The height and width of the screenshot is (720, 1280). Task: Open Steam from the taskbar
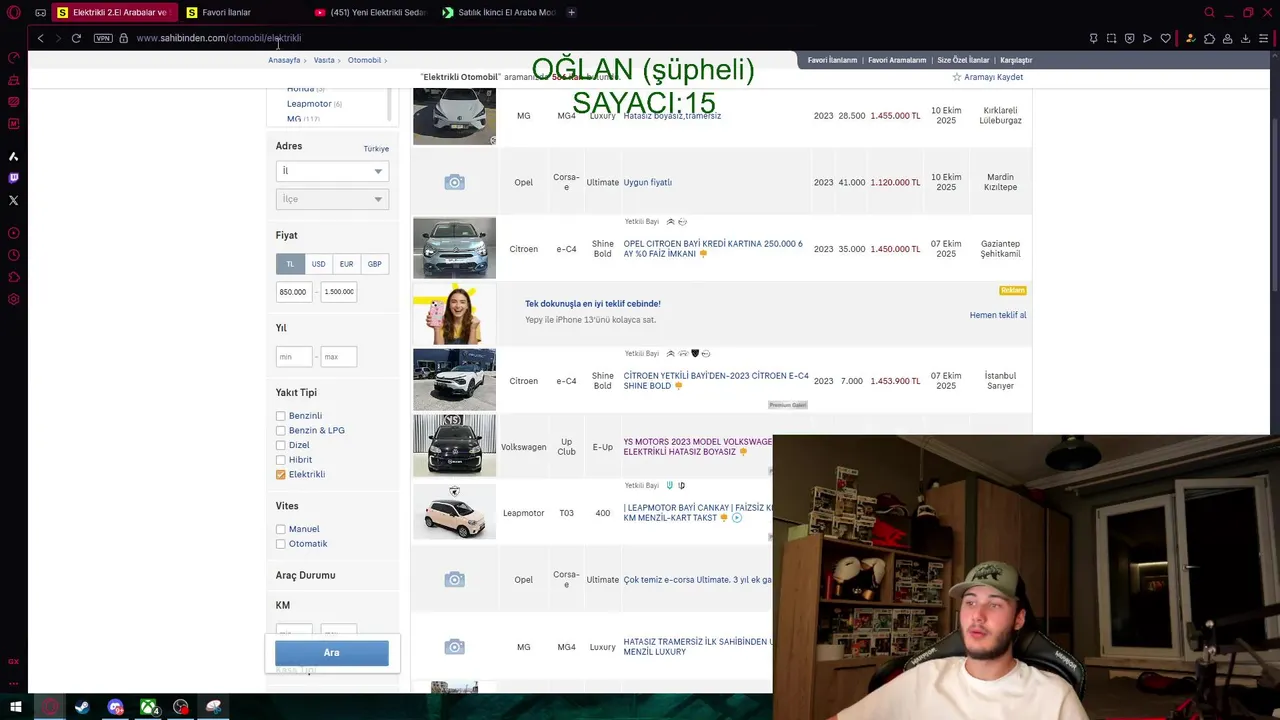[82, 707]
